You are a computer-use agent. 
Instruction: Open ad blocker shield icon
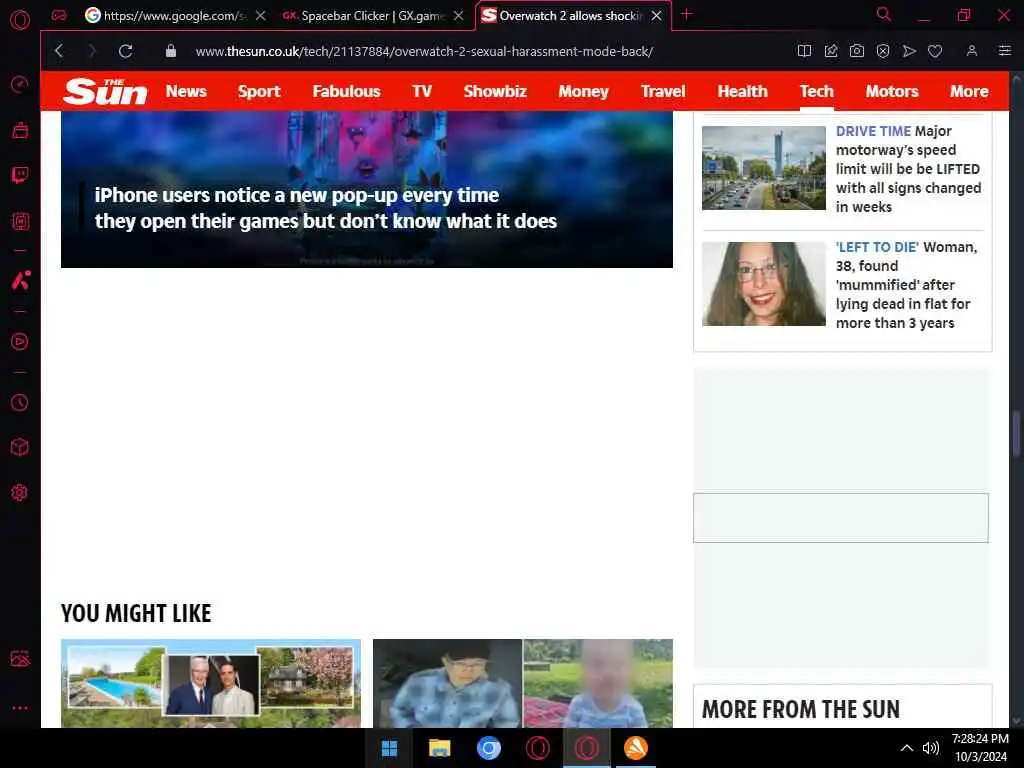pos(883,51)
